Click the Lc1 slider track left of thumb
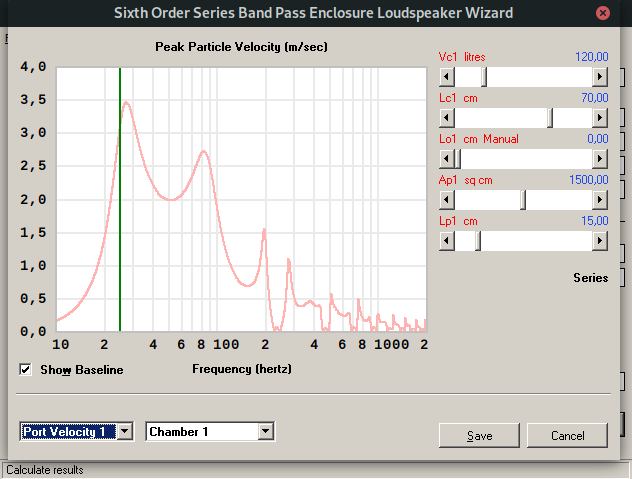 point(501,118)
